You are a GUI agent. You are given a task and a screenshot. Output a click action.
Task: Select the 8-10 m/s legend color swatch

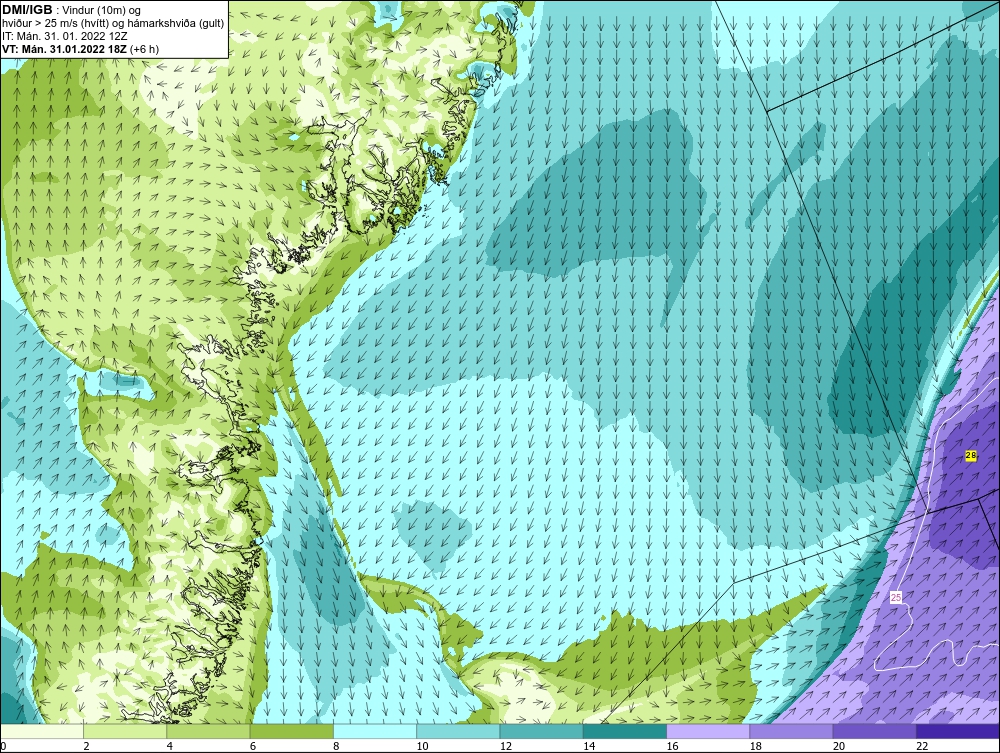(x=375, y=731)
